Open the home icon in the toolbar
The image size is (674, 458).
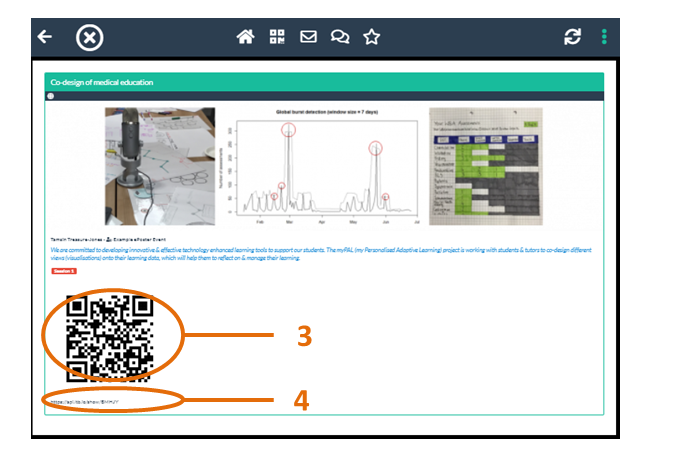(x=245, y=37)
